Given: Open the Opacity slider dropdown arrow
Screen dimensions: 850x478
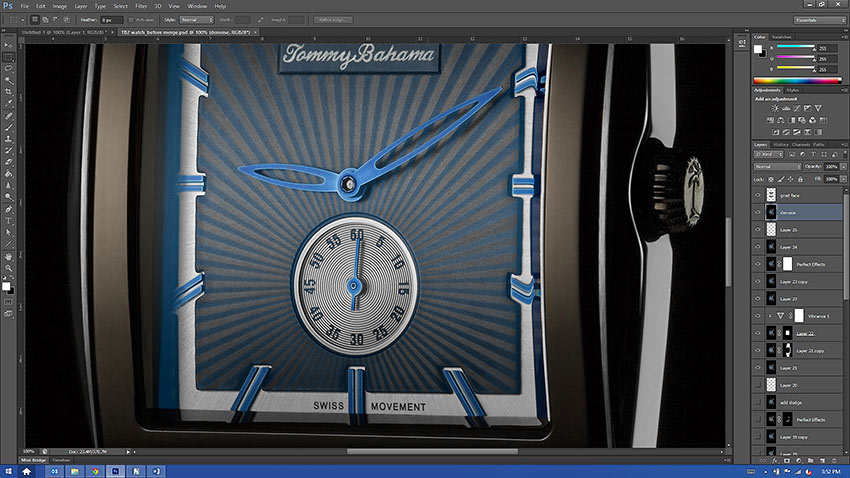Looking at the screenshot, I should [x=843, y=167].
